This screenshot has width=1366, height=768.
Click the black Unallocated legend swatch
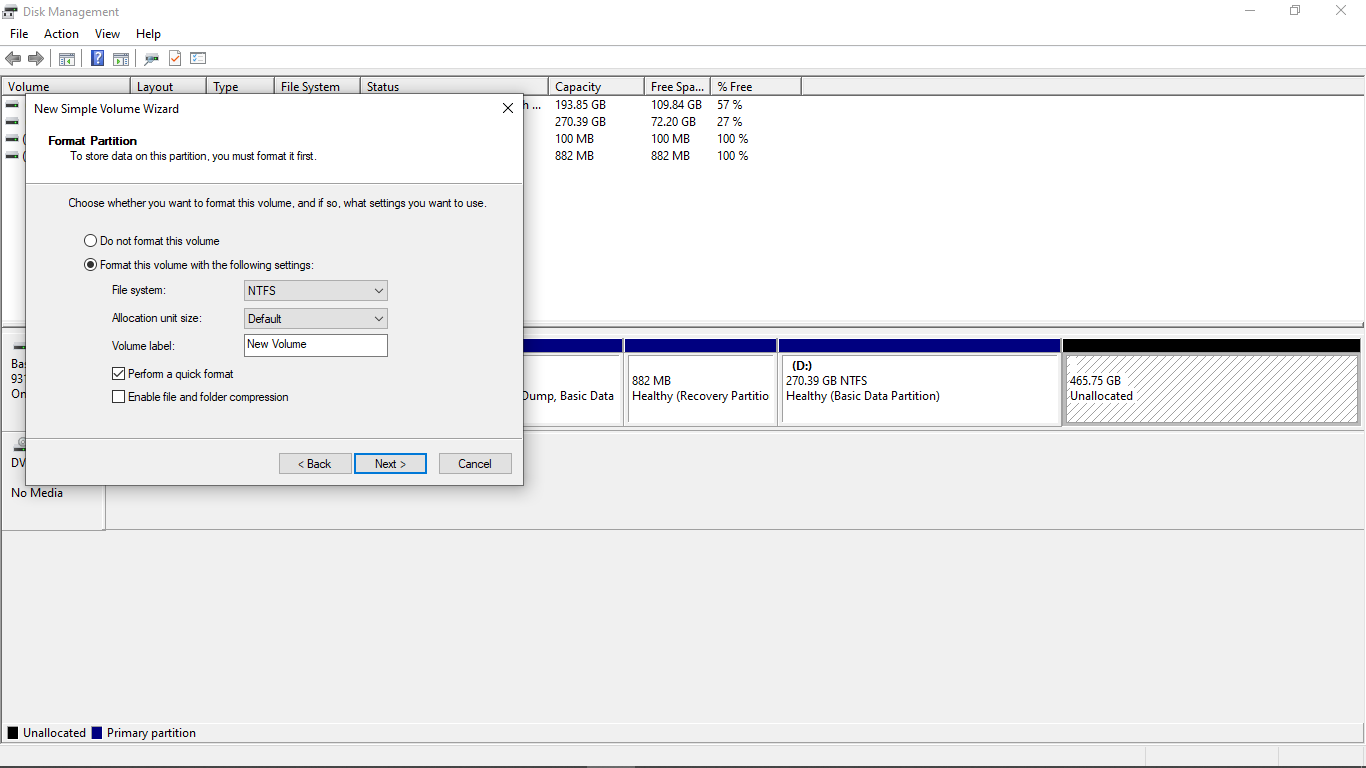[x=13, y=733]
